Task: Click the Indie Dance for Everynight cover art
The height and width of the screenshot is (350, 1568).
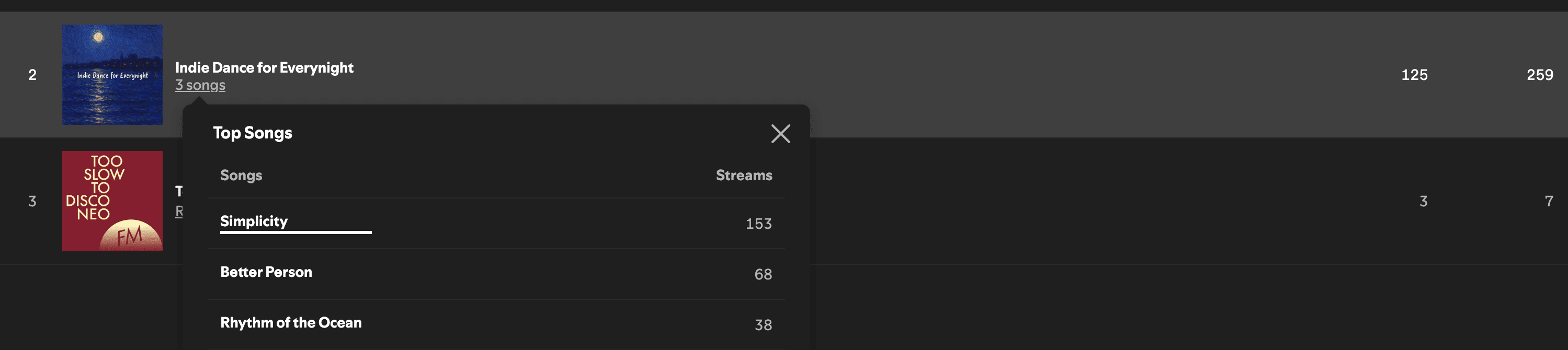Action: click(x=112, y=75)
